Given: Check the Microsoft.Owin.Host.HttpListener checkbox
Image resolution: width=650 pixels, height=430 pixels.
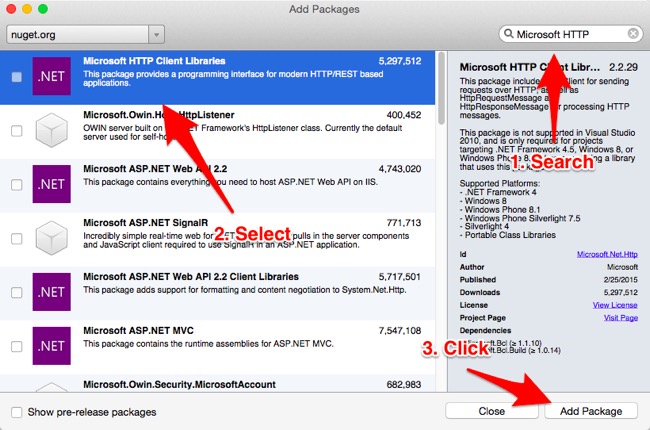Looking at the screenshot, I should (17, 131).
